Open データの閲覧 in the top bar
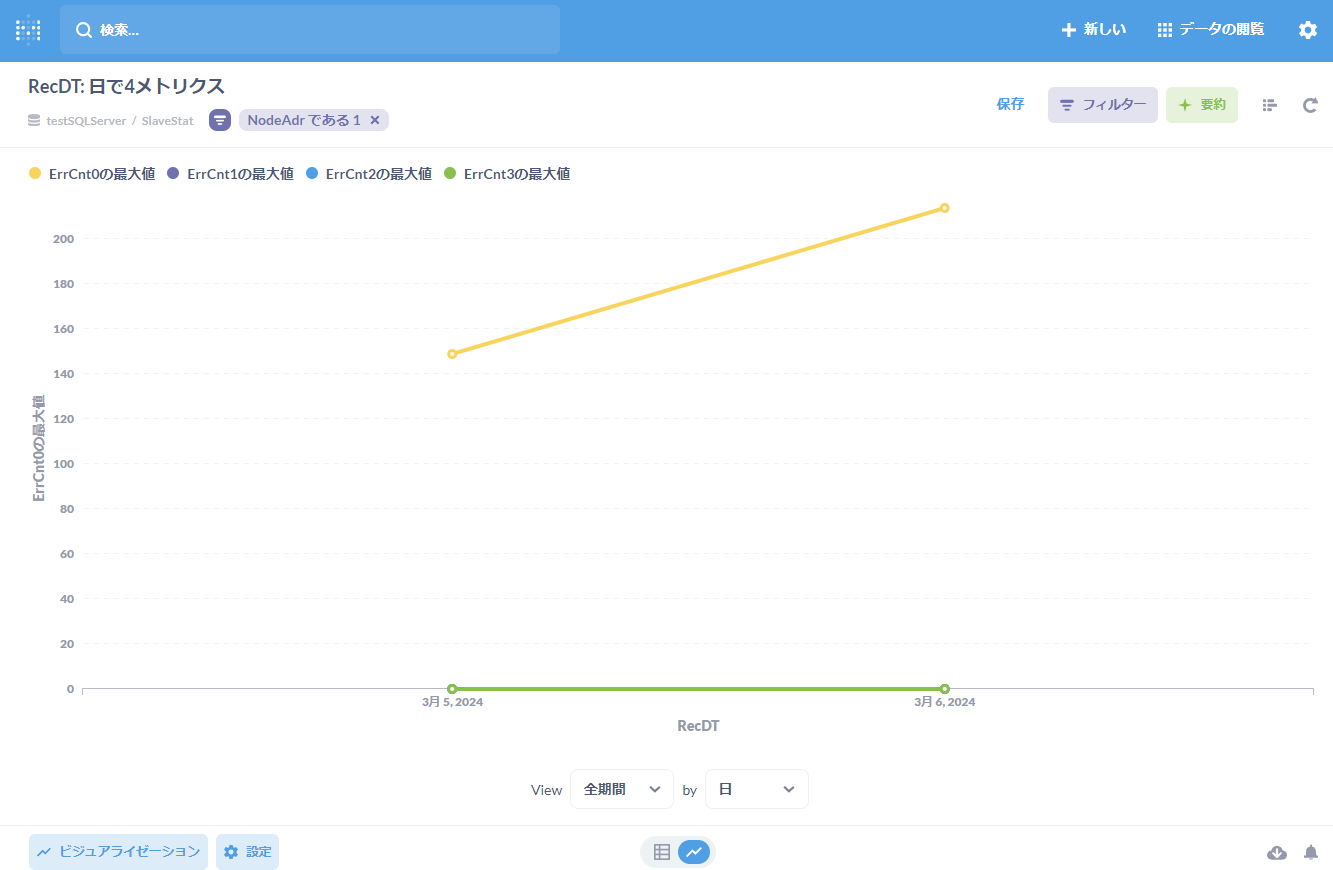The image size is (1333, 870). tap(1210, 30)
